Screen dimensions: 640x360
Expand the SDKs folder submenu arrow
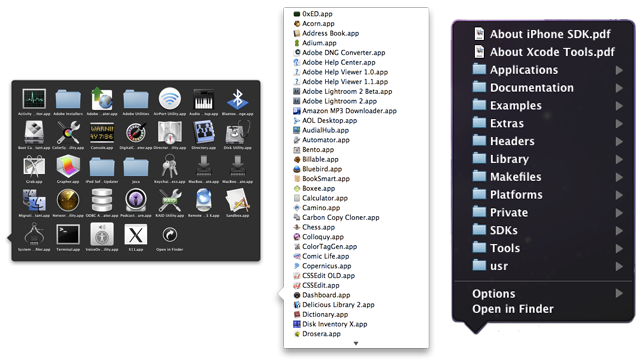pyautogui.click(x=619, y=231)
